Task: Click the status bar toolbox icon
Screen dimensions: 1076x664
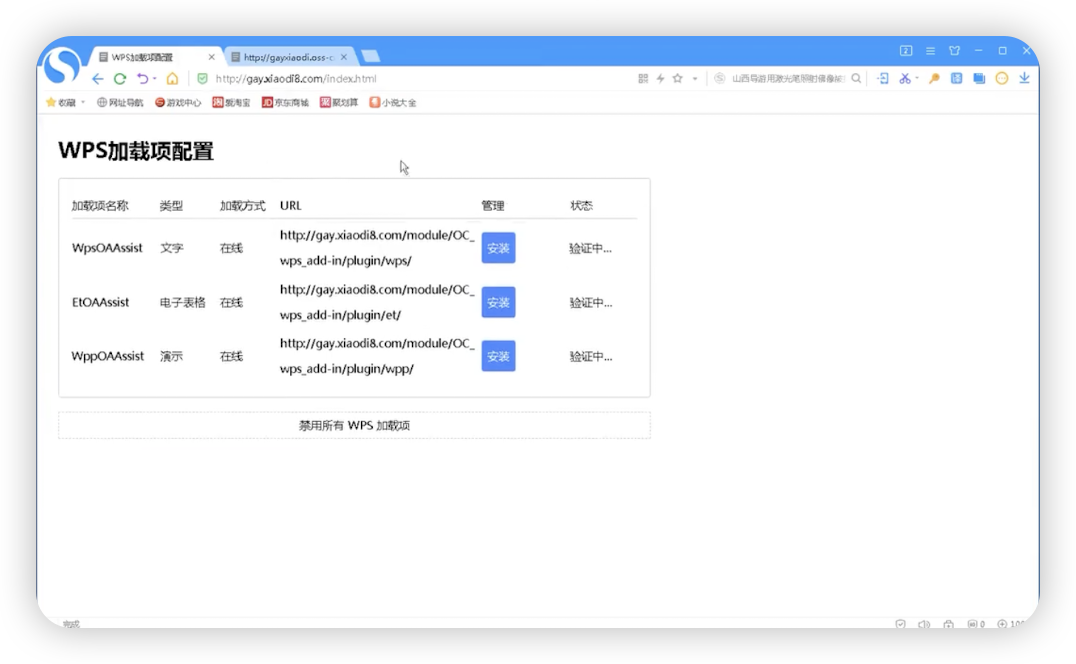Action: tap(948, 624)
